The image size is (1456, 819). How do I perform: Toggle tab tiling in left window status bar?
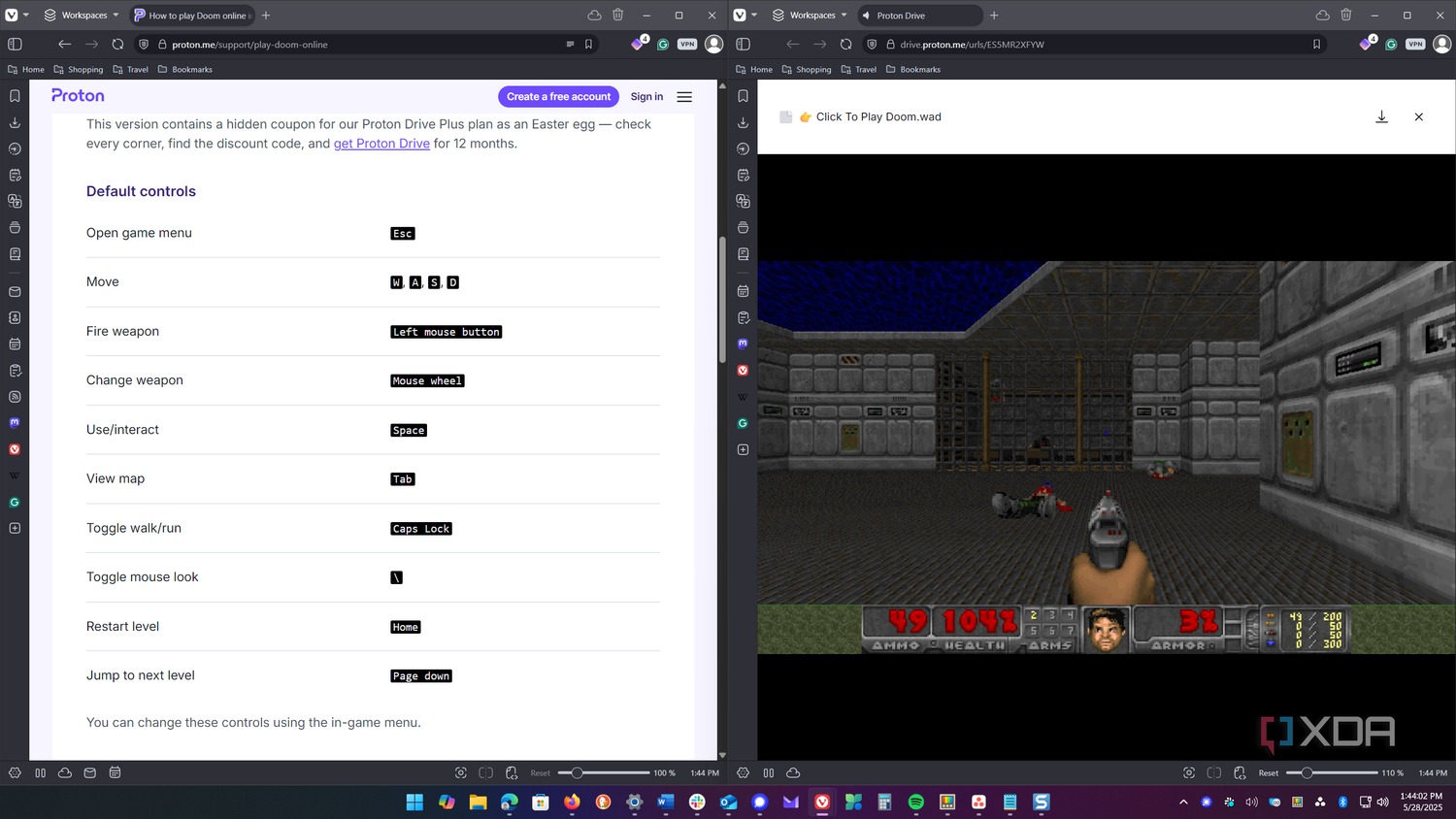coord(486,772)
